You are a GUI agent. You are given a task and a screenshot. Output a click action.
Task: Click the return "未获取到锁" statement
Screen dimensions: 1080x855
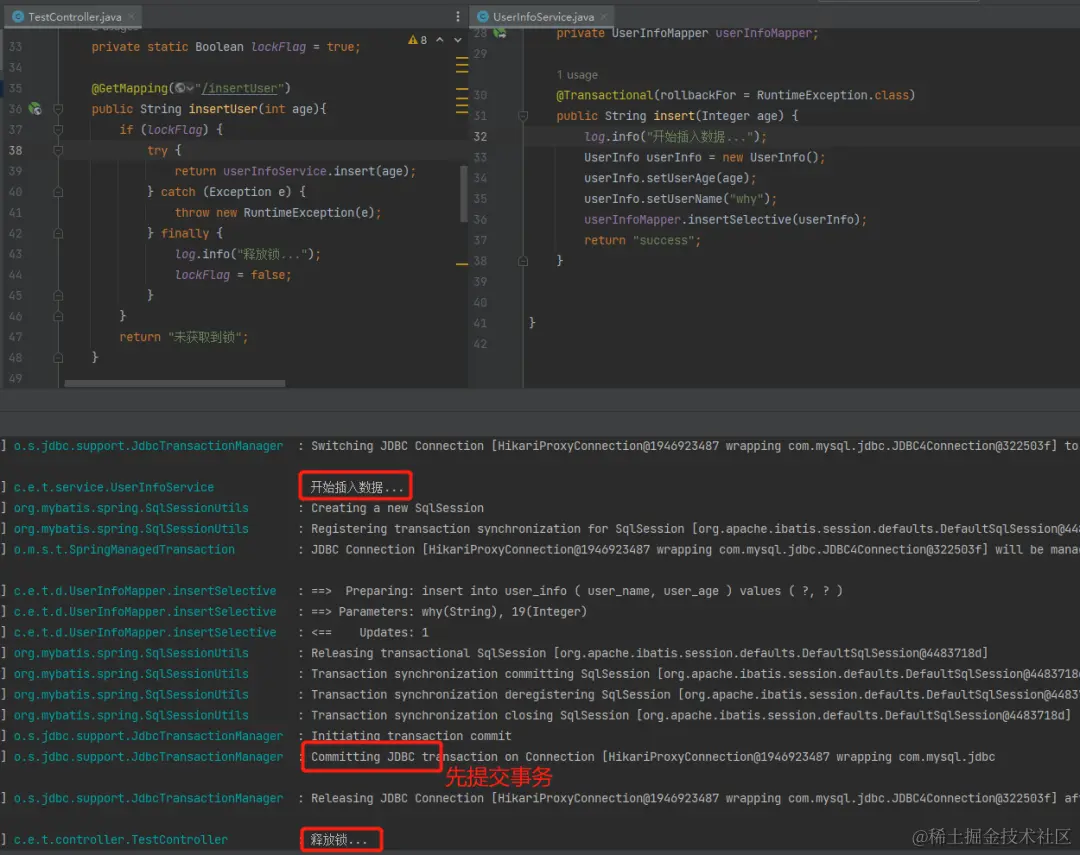tap(183, 337)
